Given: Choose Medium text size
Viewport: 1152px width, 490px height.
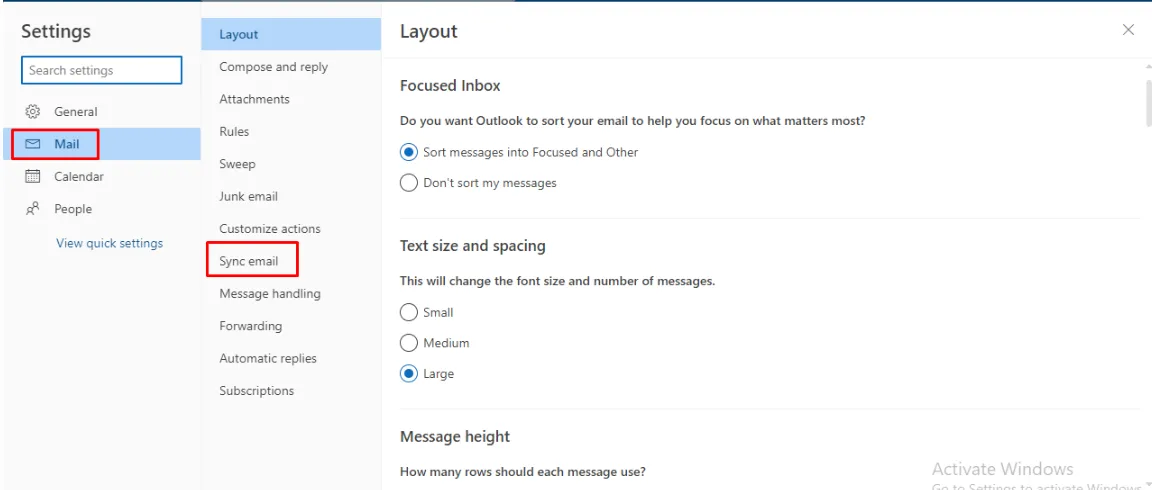Looking at the screenshot, I should click(409, 343).
